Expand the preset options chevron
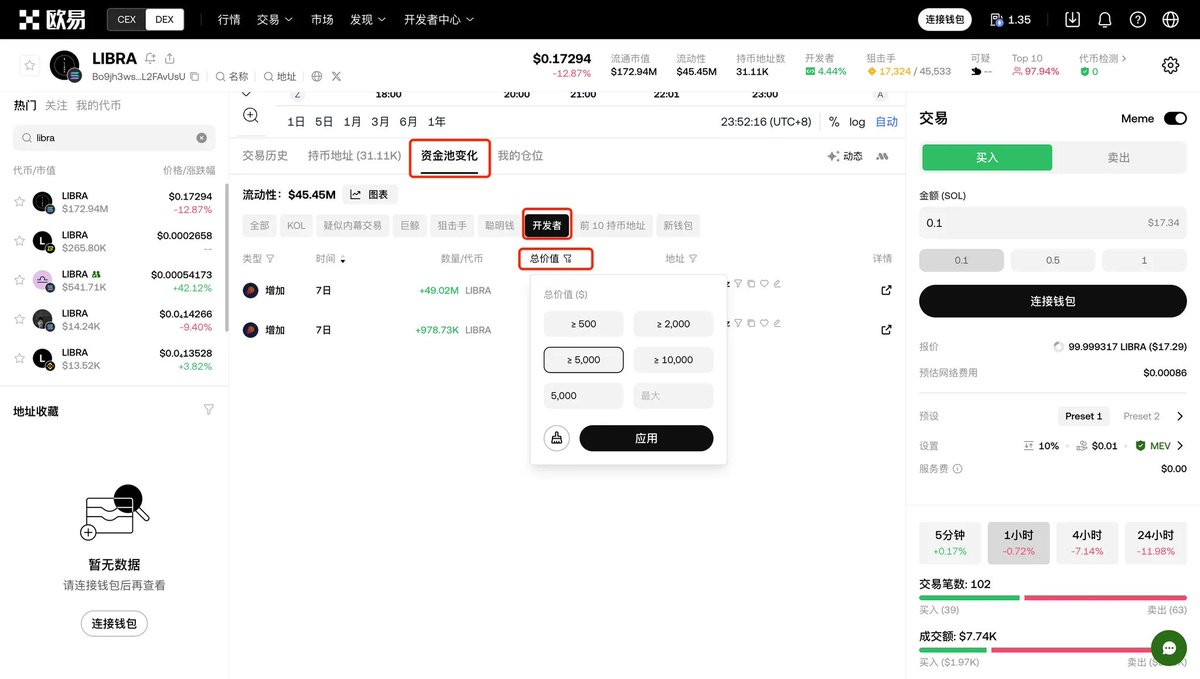Image resolution: width=1200 pixels, height=679 pixels. pos(1180,416)
